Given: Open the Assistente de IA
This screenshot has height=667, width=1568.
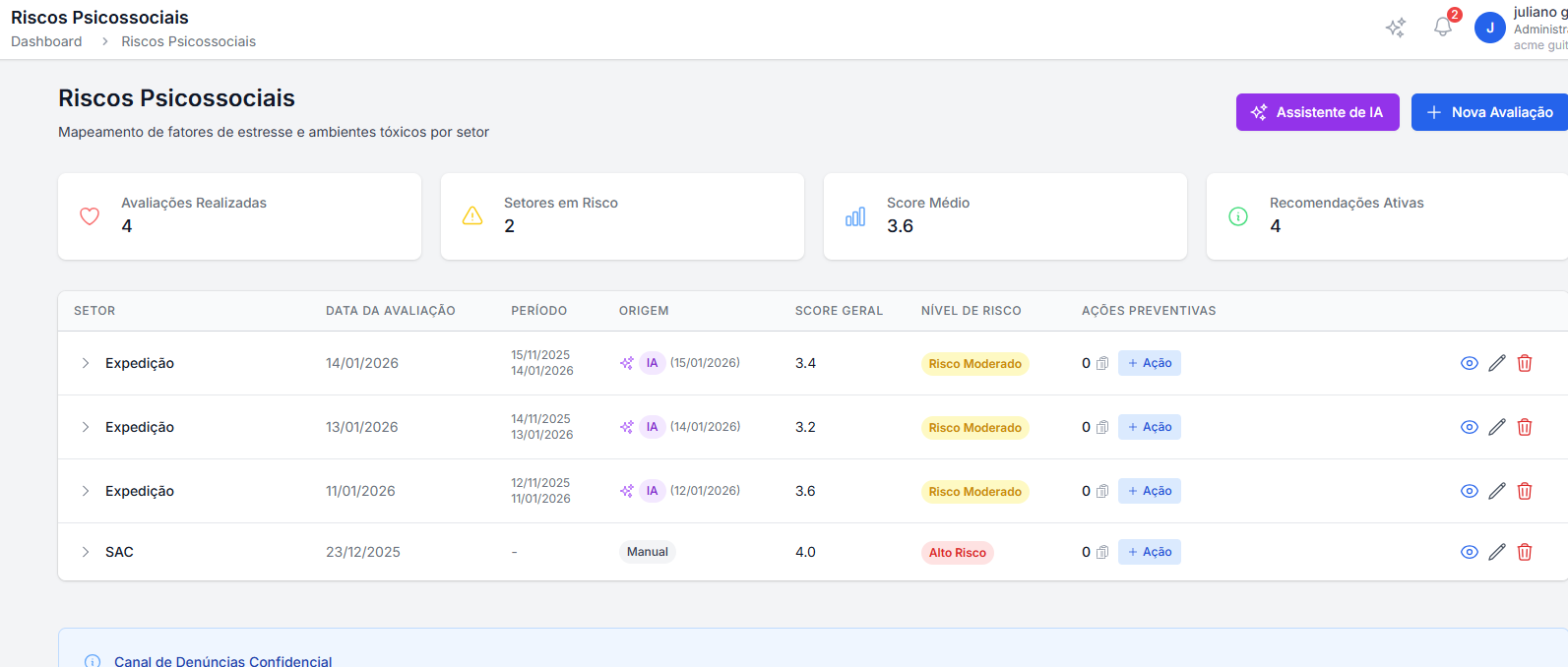Looking at the screenshot, I should pos(1317,112).
